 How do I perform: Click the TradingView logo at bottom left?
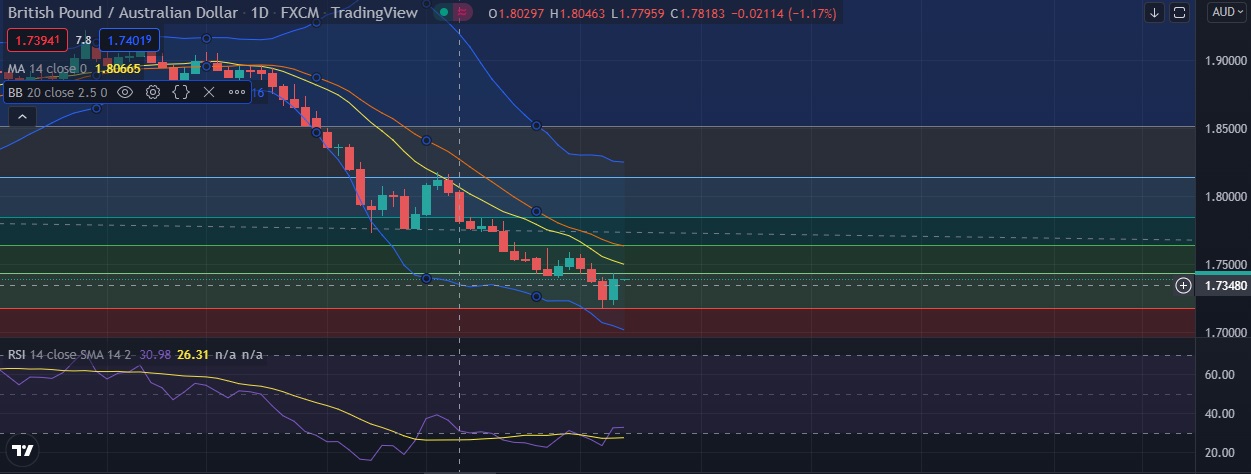[x=21, y=451]
